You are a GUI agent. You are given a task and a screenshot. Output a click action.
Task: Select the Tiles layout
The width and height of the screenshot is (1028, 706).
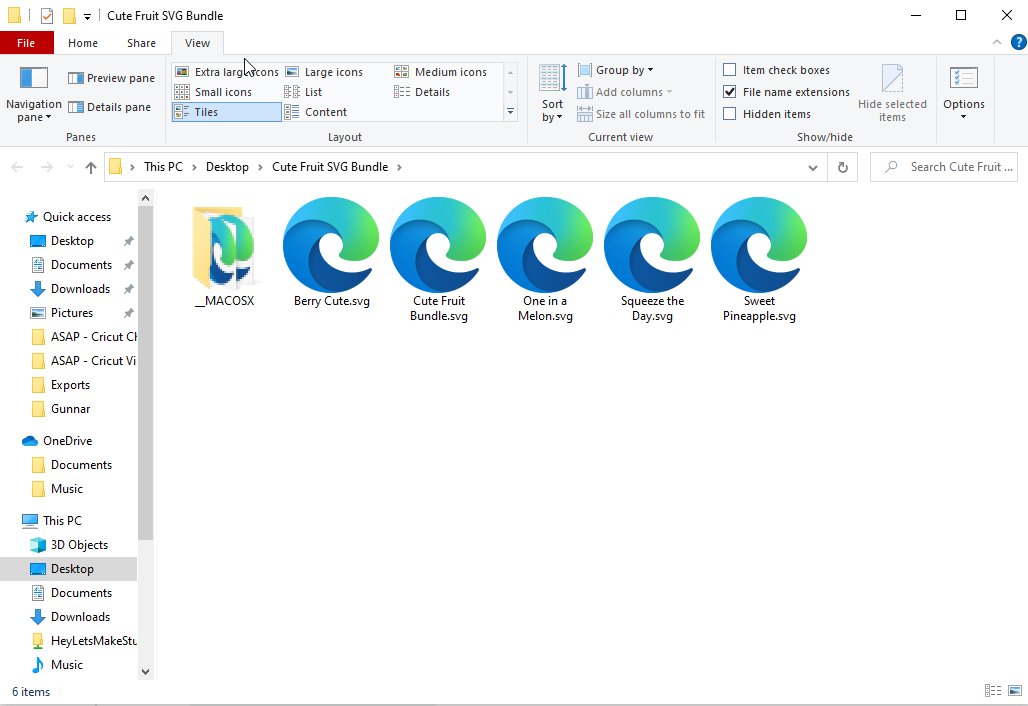[227, 112]
